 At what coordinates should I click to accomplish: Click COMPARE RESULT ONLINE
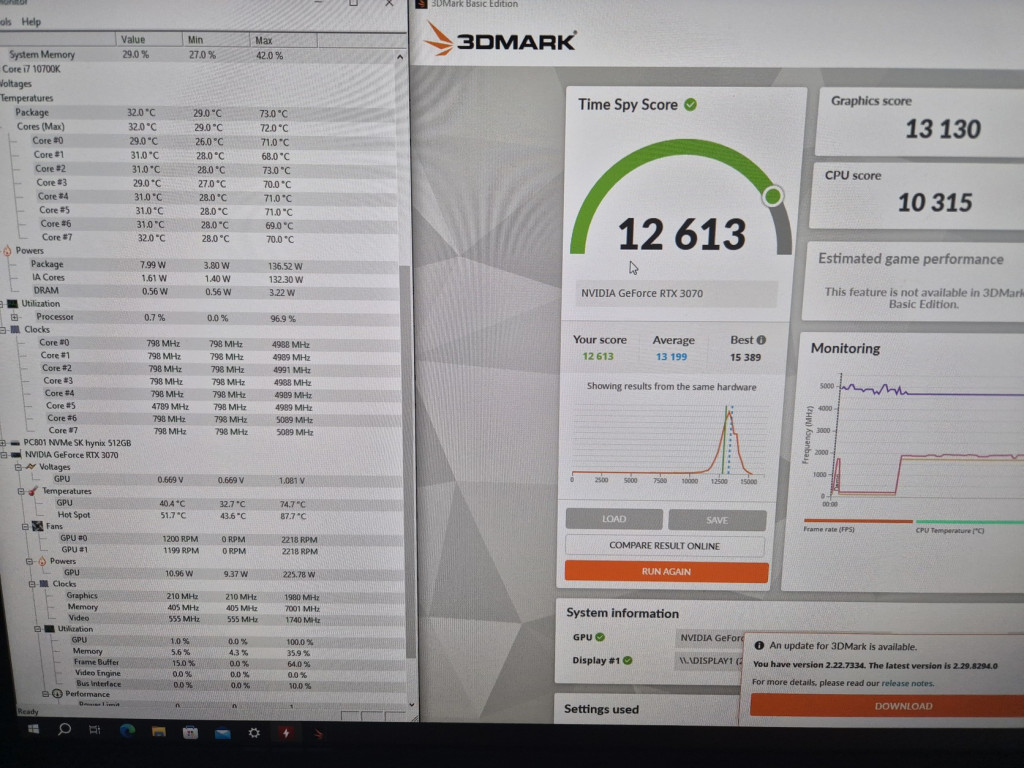pos(665,545)
